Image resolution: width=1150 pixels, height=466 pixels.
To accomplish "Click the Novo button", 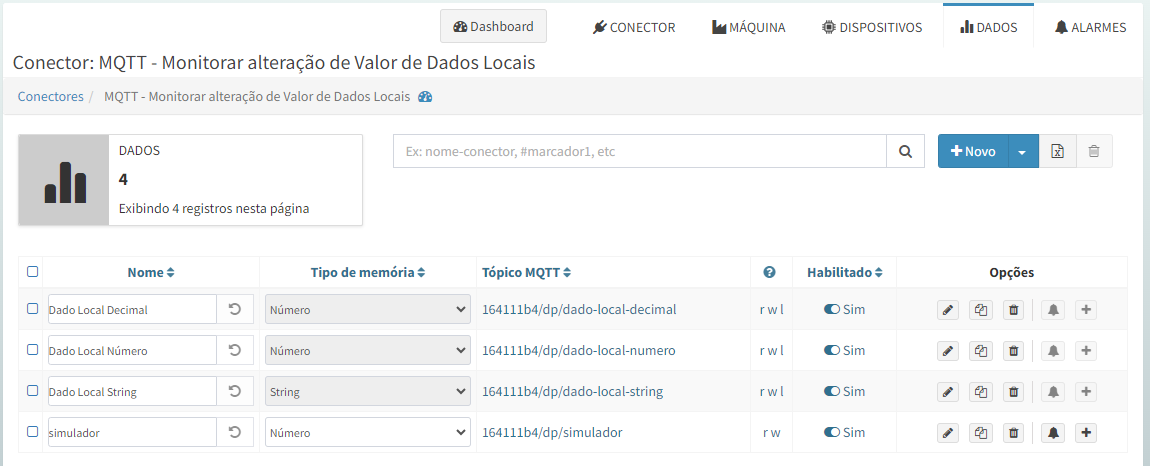I will pyautogui.click(x=973, y=151).
